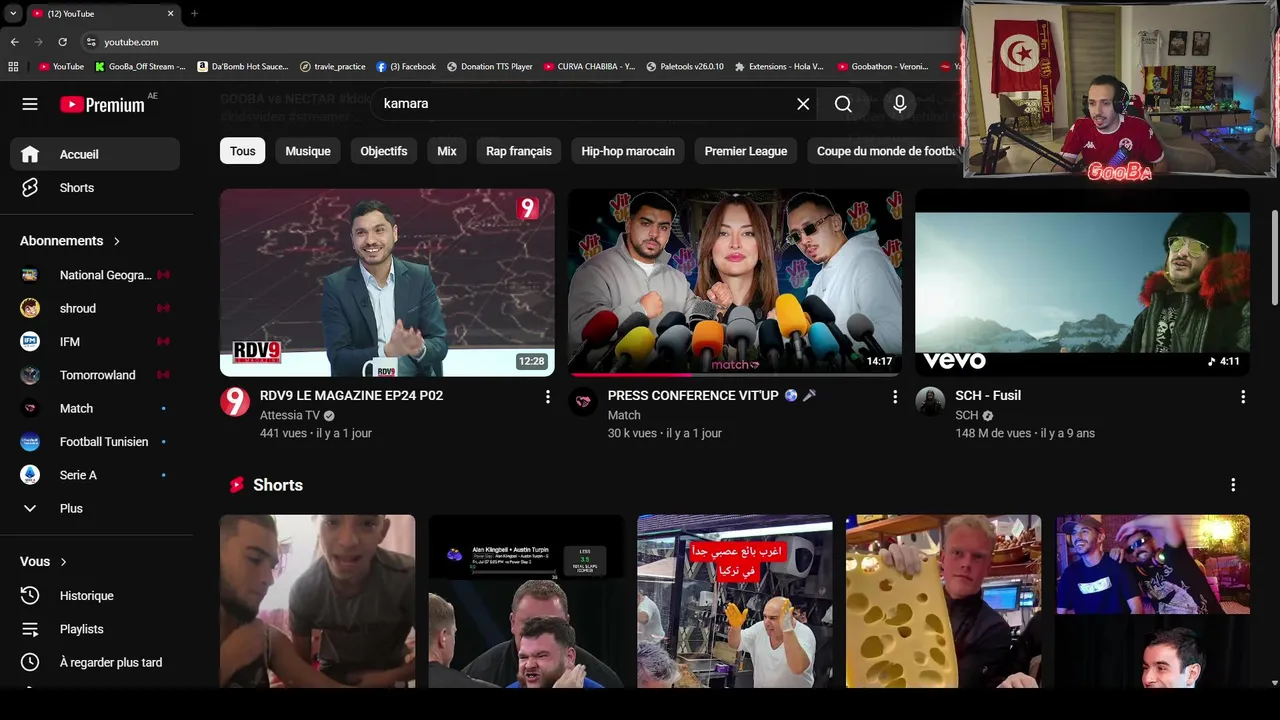This screenshot has height=720, width=1280.
Task: Click the RDV9 LE MAGAZINE EP24 P02 title
Action: point(351,396)
